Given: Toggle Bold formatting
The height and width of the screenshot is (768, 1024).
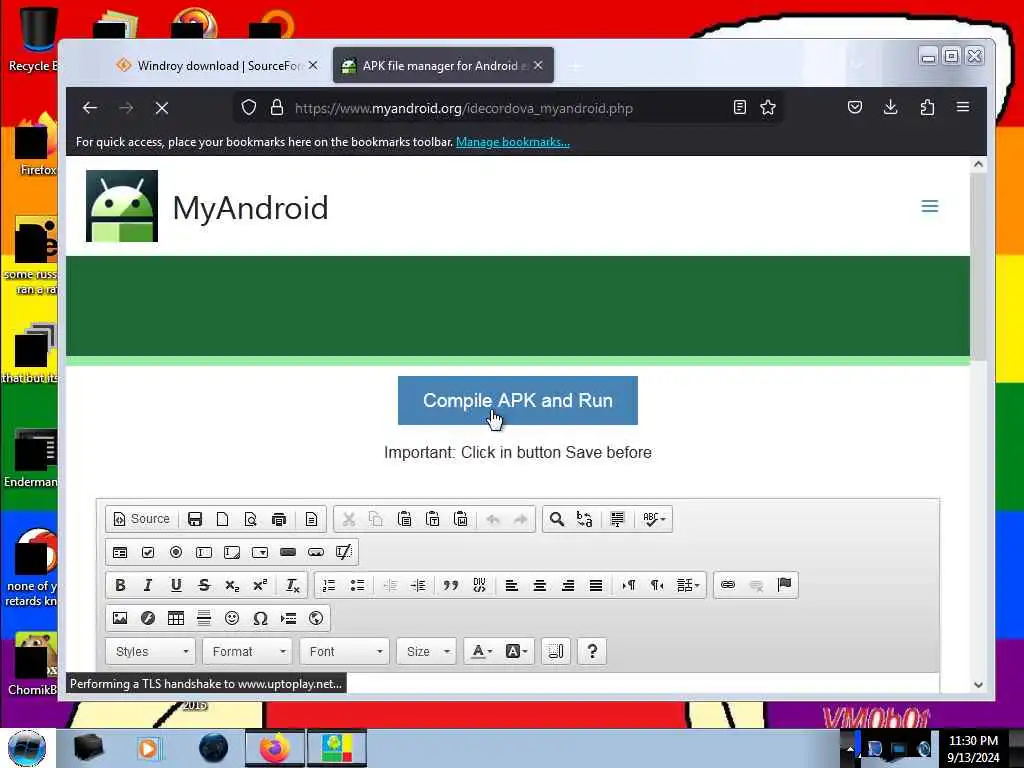Looking at the screenshot, I should pyautogui.click(x=120, y=585).
